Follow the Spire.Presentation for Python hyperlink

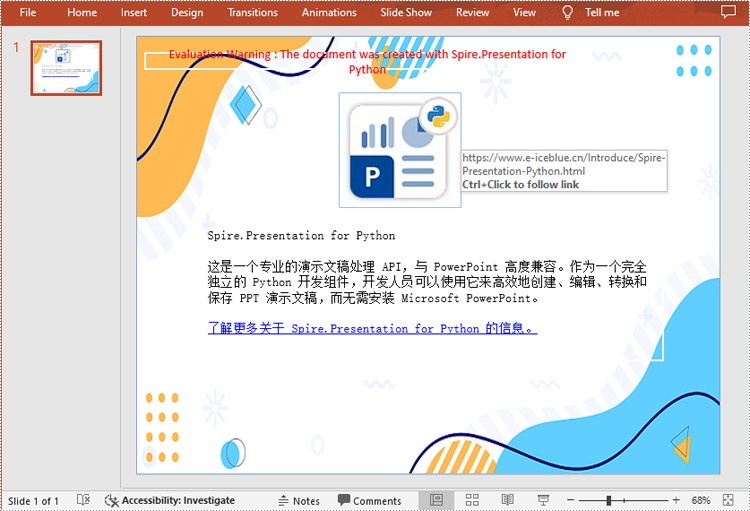click(372, 328)
